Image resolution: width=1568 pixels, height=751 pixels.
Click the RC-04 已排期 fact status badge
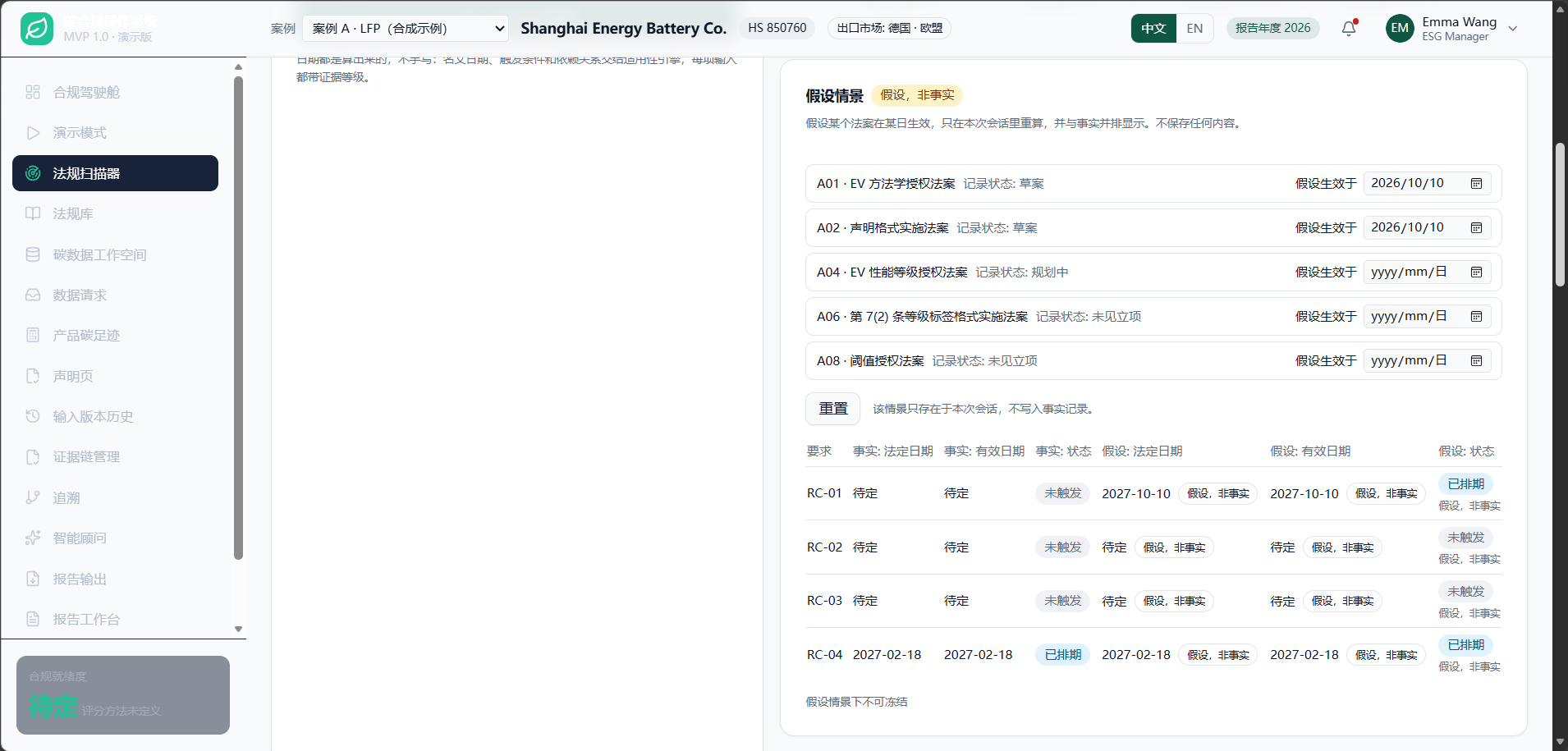(1062, 654)
